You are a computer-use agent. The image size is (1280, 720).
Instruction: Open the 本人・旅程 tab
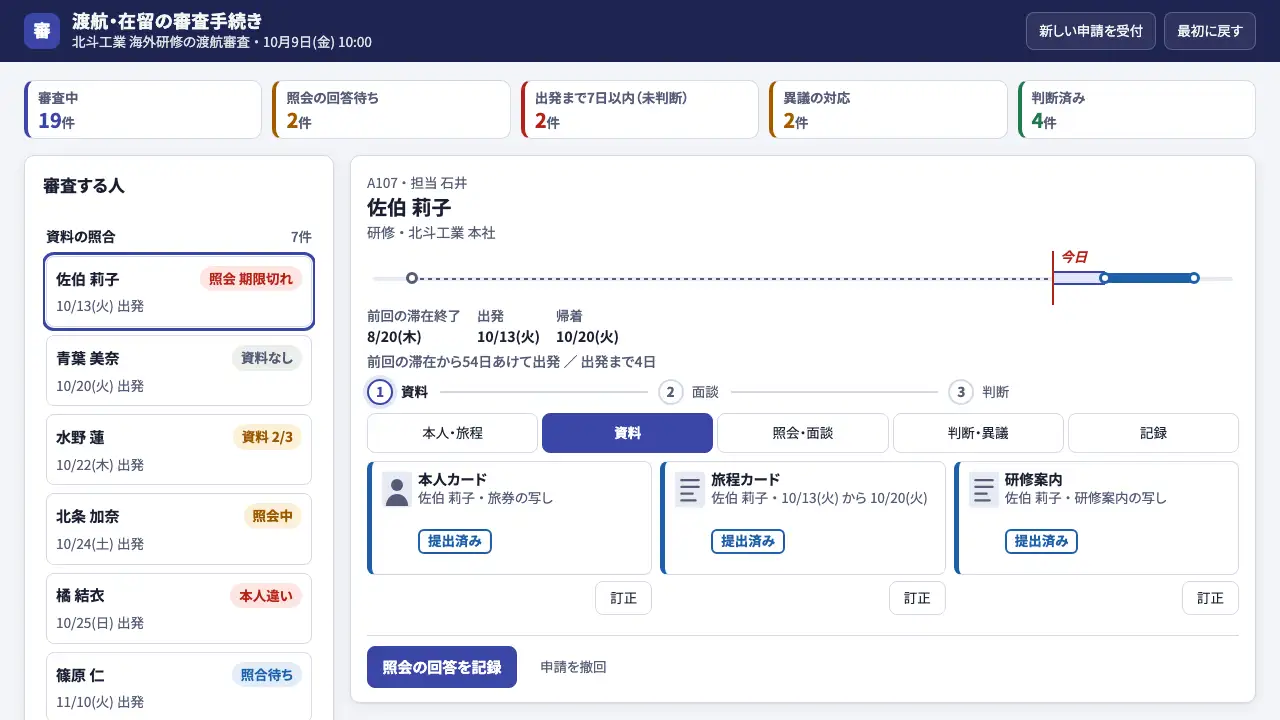tap(452, 433)
